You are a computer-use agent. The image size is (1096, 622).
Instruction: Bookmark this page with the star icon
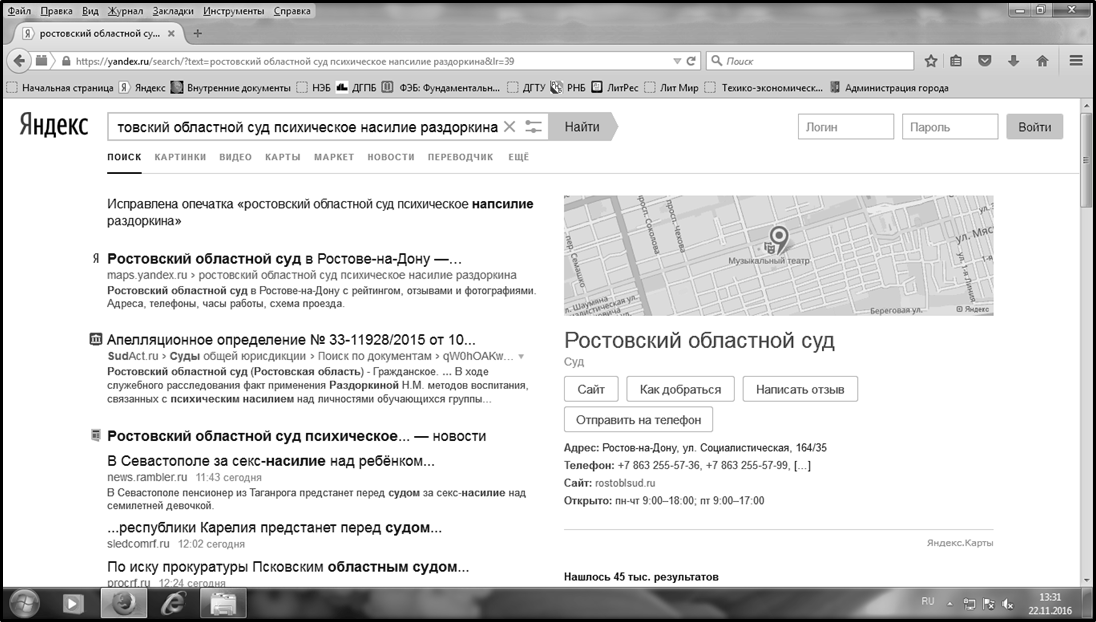click(x=930, y=61)
